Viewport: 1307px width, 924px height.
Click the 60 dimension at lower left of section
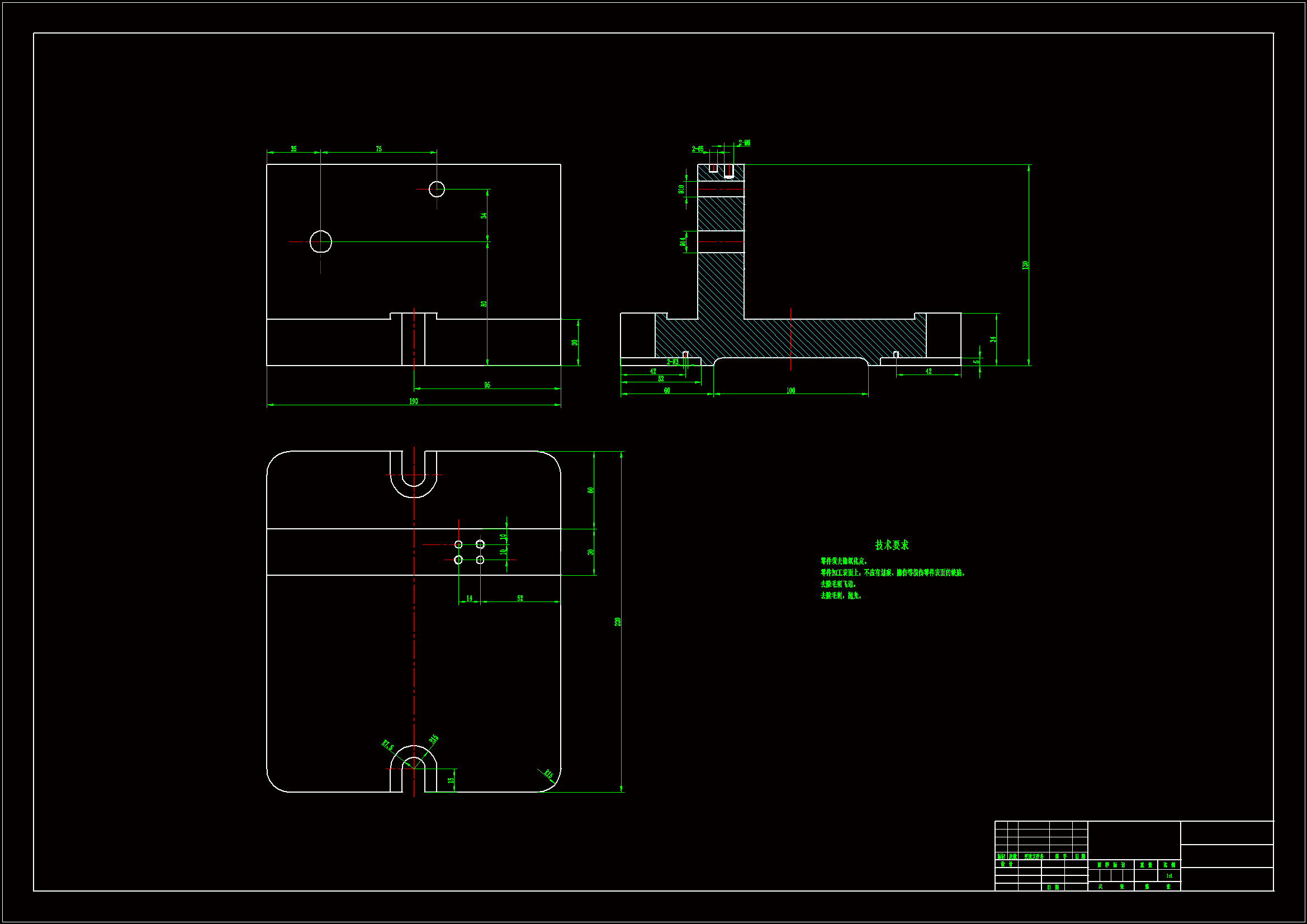(x=666, y=391)
